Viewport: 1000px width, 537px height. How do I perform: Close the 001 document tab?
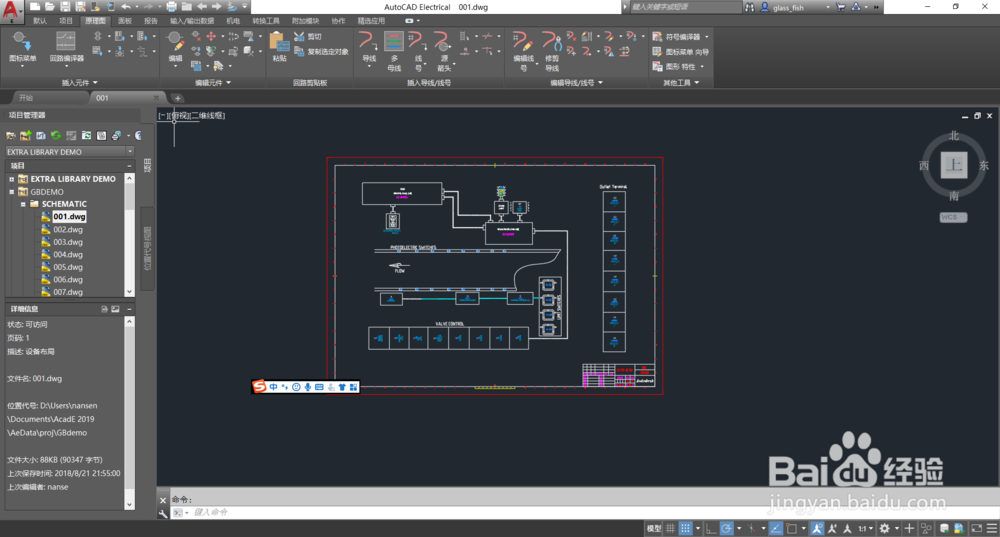156,98
